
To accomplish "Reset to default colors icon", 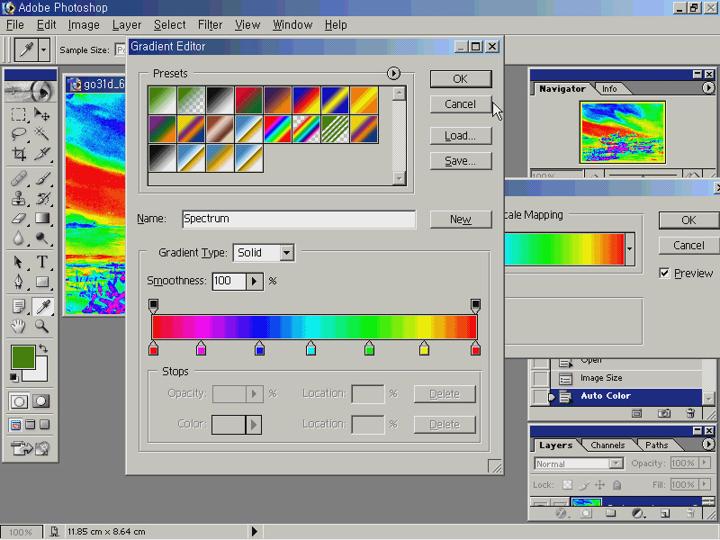I will (x=14, y=377).
